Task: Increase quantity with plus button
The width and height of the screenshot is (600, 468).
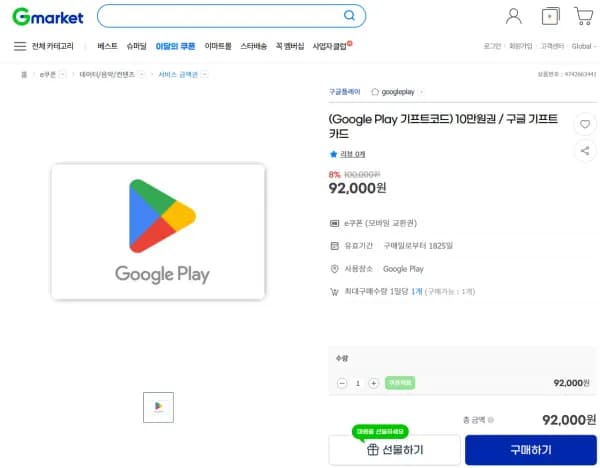Action: tap(373, 383)
